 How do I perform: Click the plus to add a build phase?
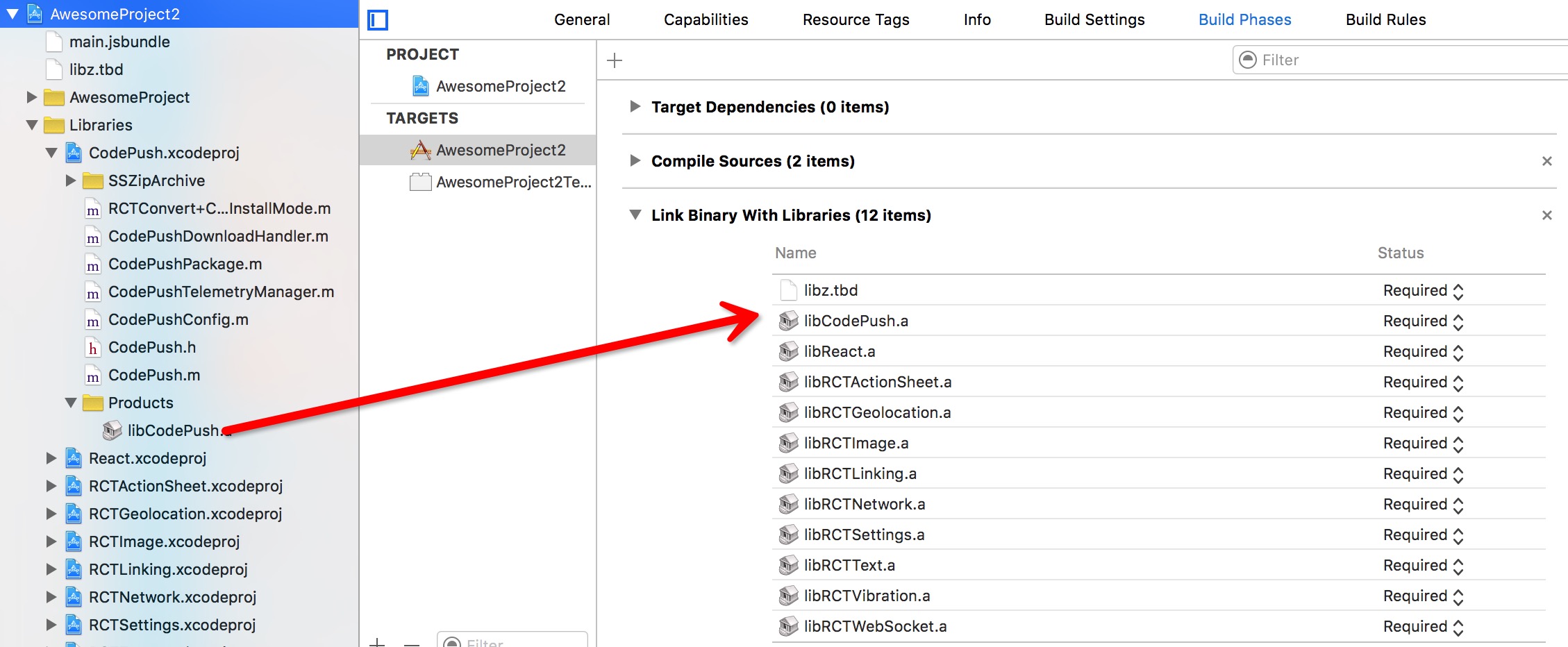point(614,61)
